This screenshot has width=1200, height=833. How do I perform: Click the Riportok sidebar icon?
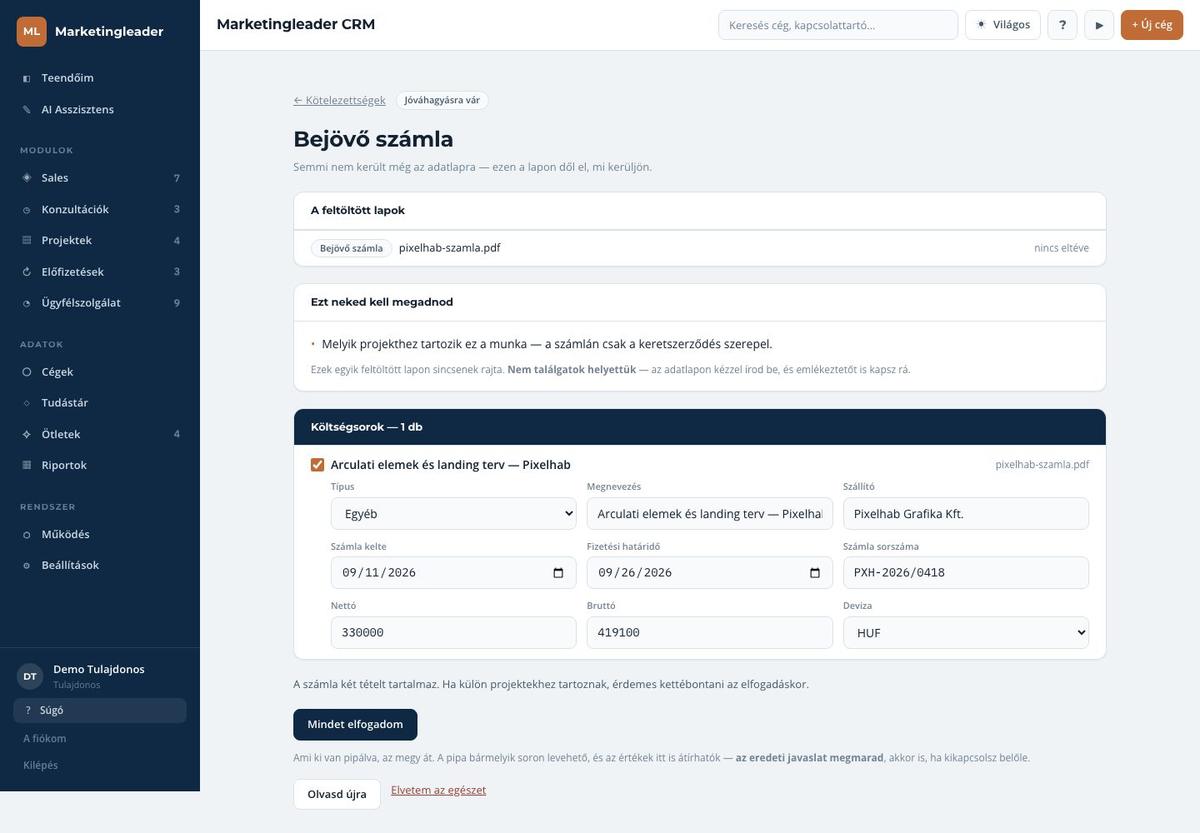[x=26, y=465]
